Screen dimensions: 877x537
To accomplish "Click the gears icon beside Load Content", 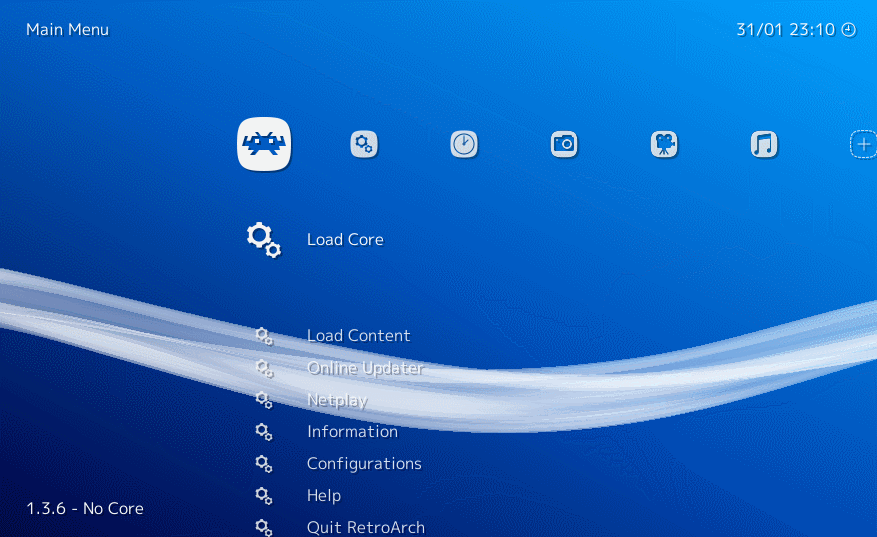I will pyautogui.click(x=264, y=336).
